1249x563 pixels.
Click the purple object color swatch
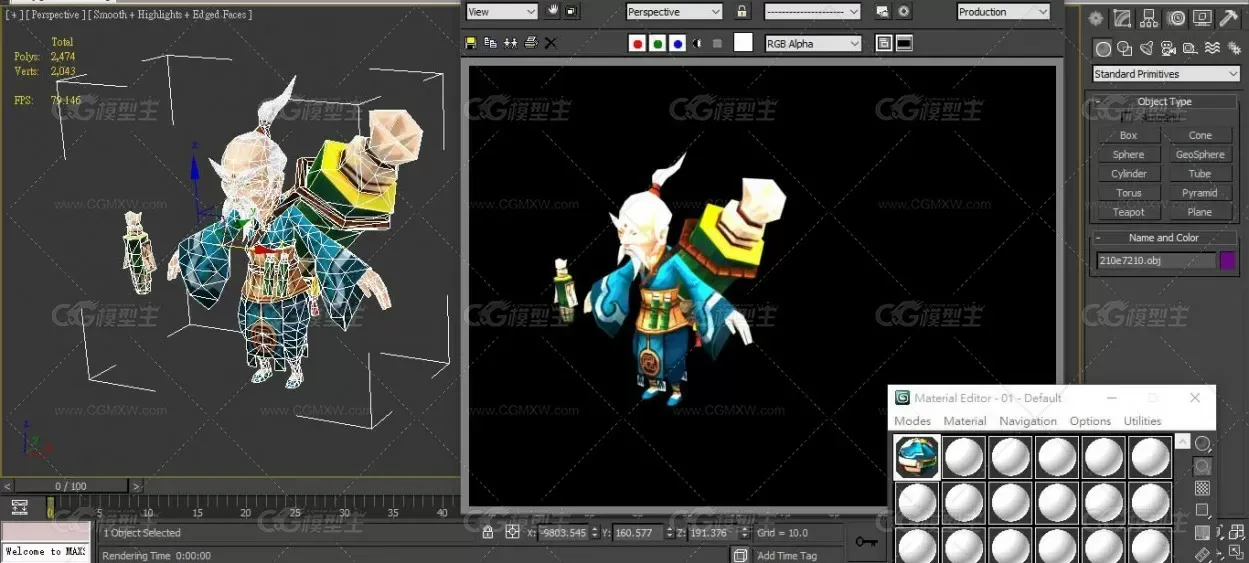pyautogui.click(x=1227, y=260)
